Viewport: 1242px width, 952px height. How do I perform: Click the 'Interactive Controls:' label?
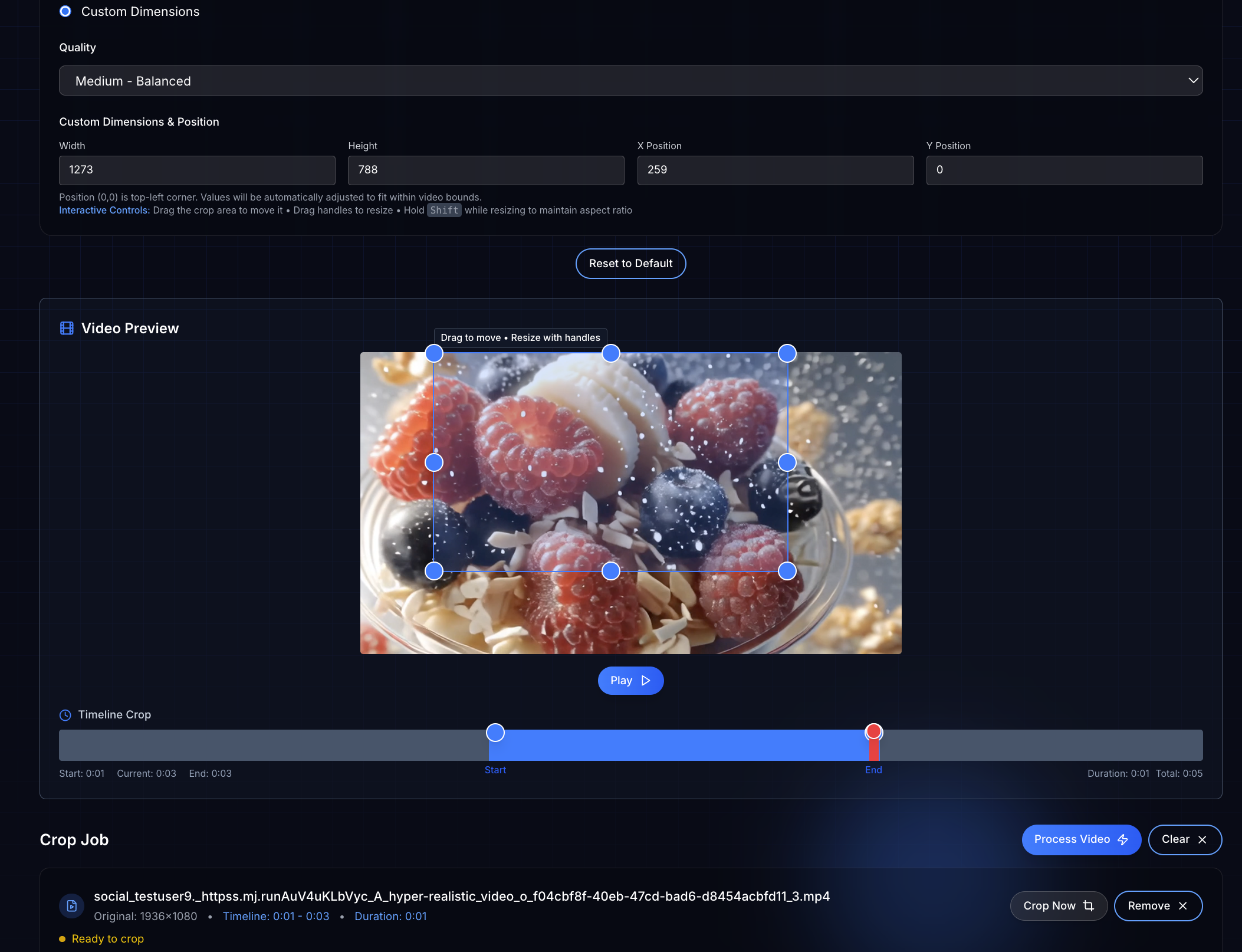coord(104,211)
